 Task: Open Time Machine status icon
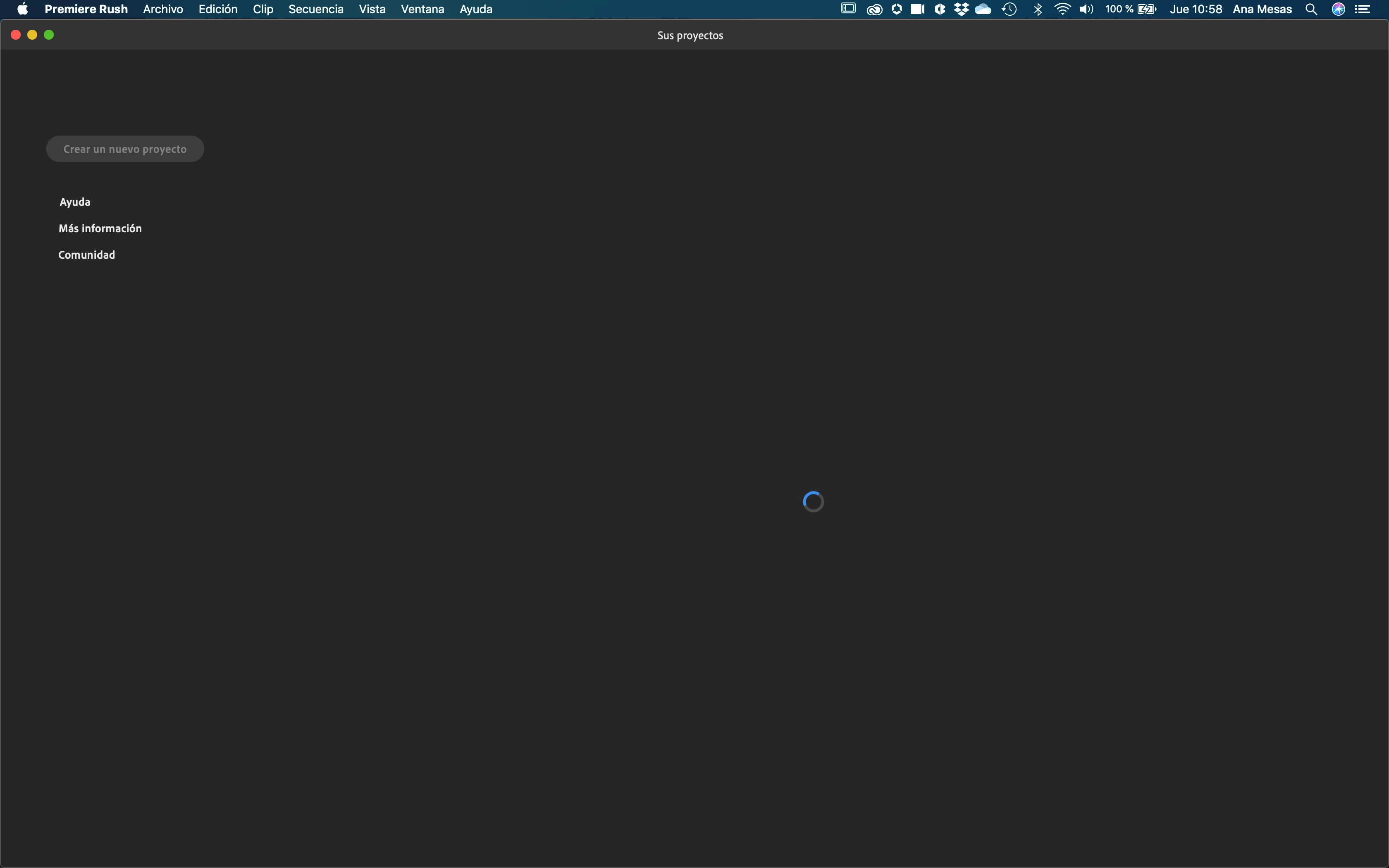tap(1010, 9)
